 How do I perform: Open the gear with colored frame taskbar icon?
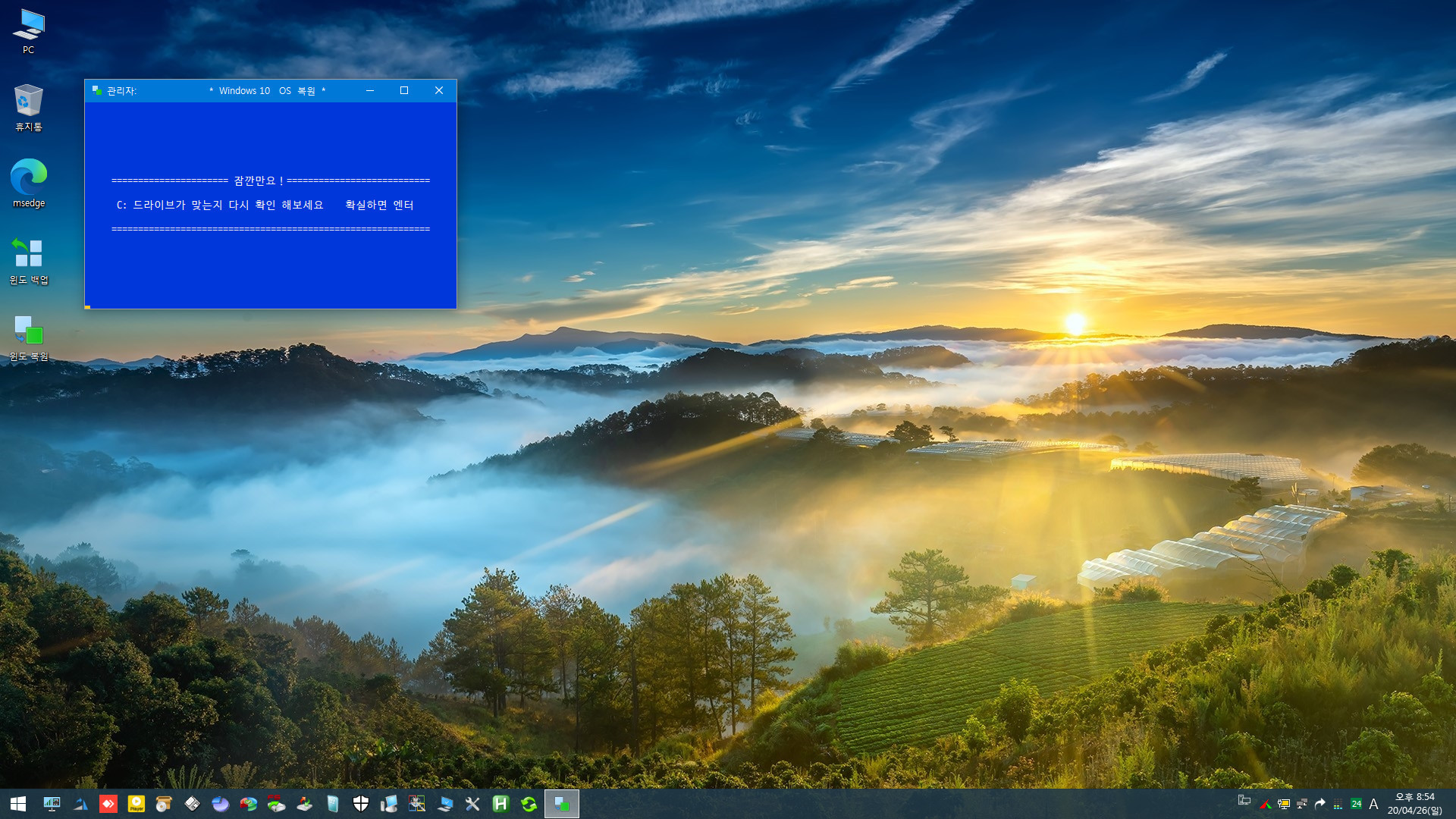(417, 804)
